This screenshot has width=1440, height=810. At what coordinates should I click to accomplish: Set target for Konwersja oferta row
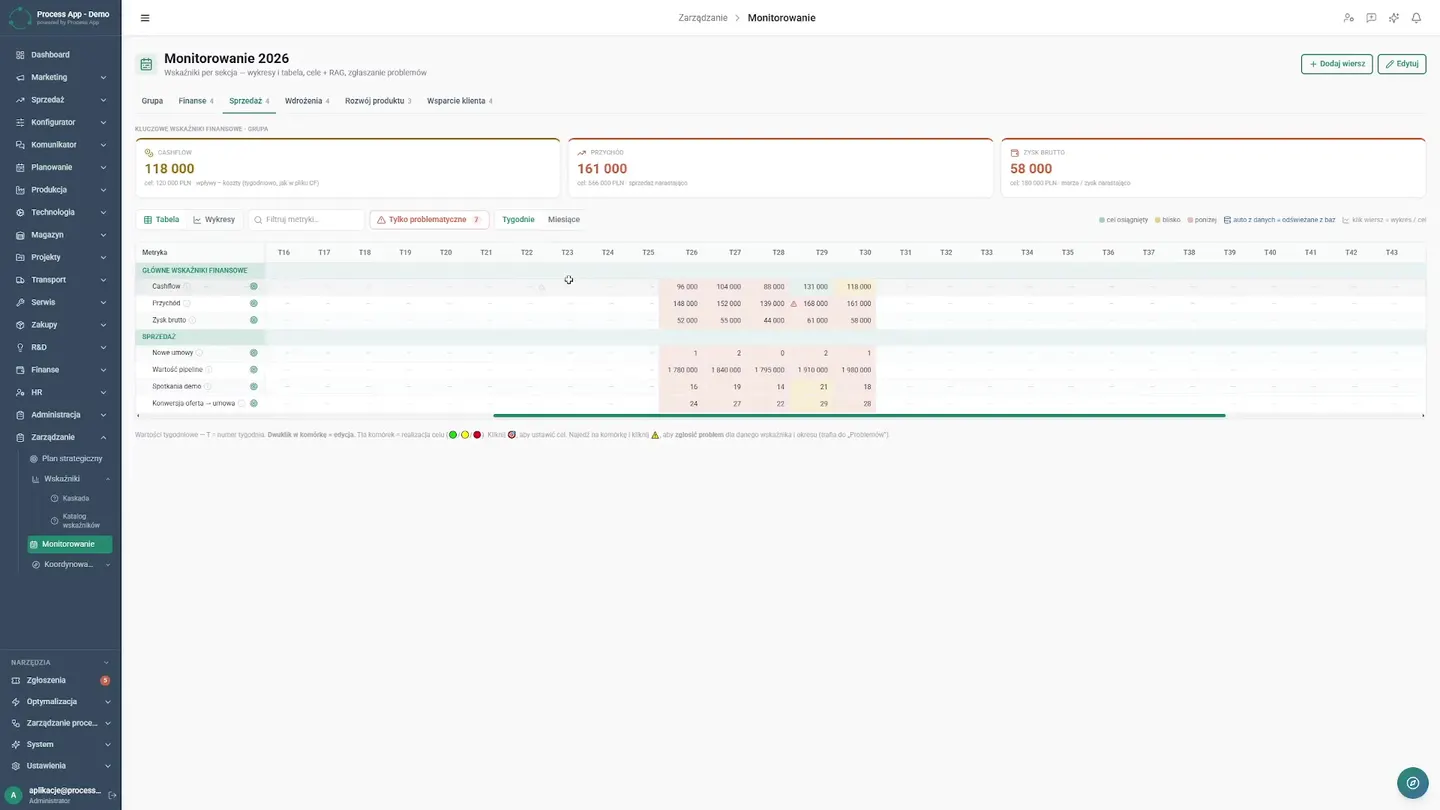(x=254, y=403)
